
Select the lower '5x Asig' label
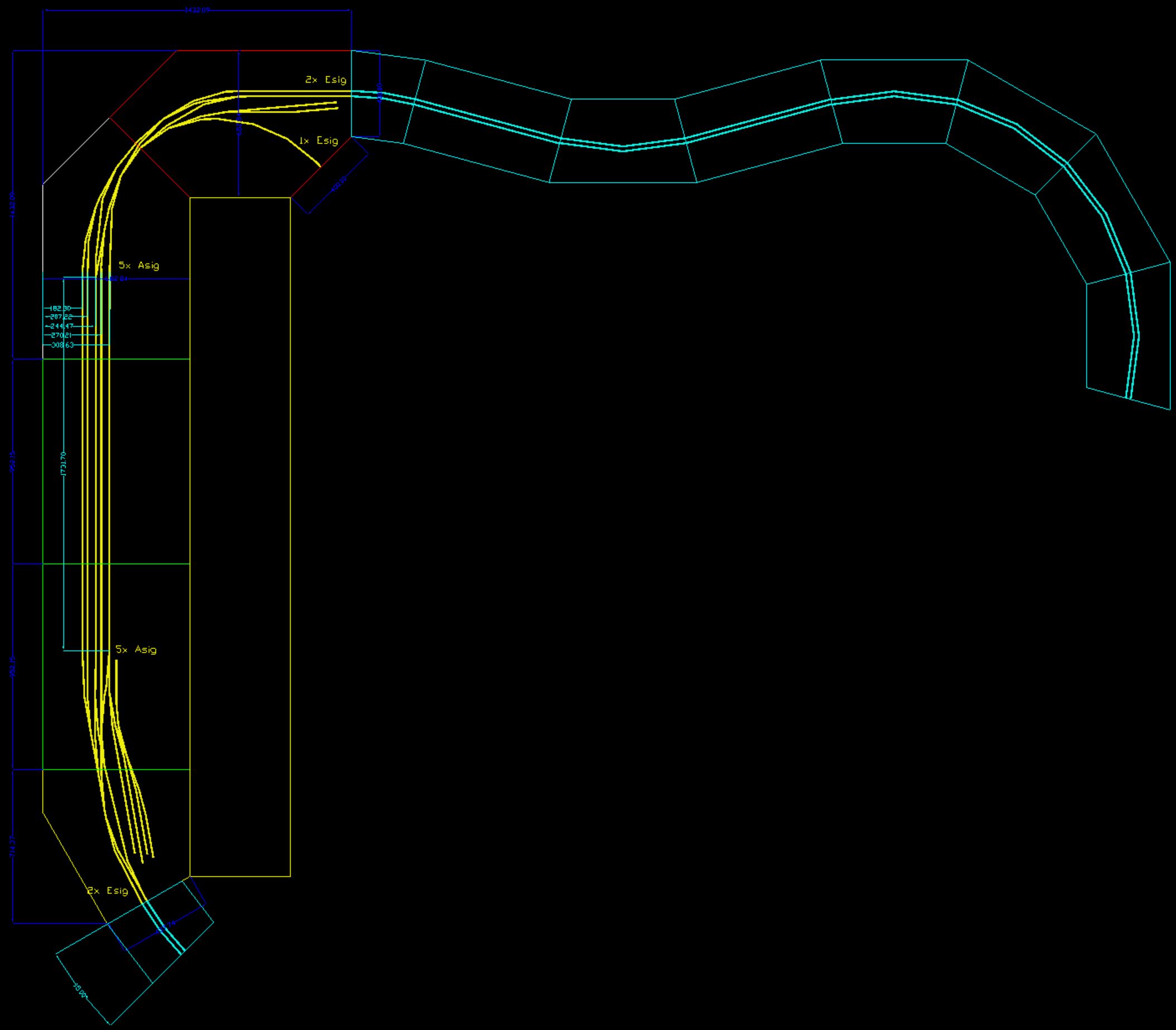tap(135, 649)
